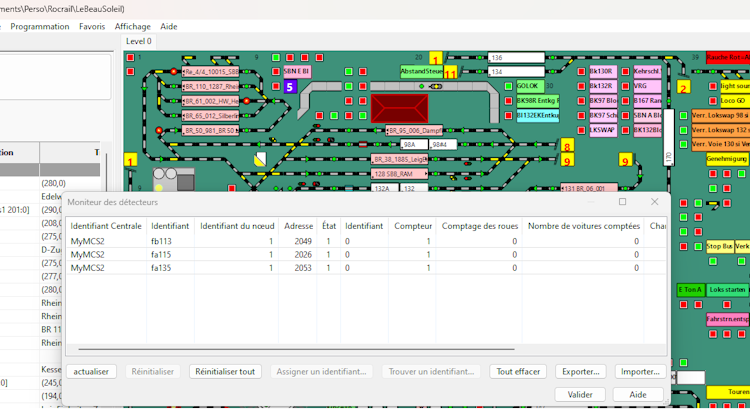Open the Affichage menu
This screenshot has height=420, width=750.
[132, 26]
